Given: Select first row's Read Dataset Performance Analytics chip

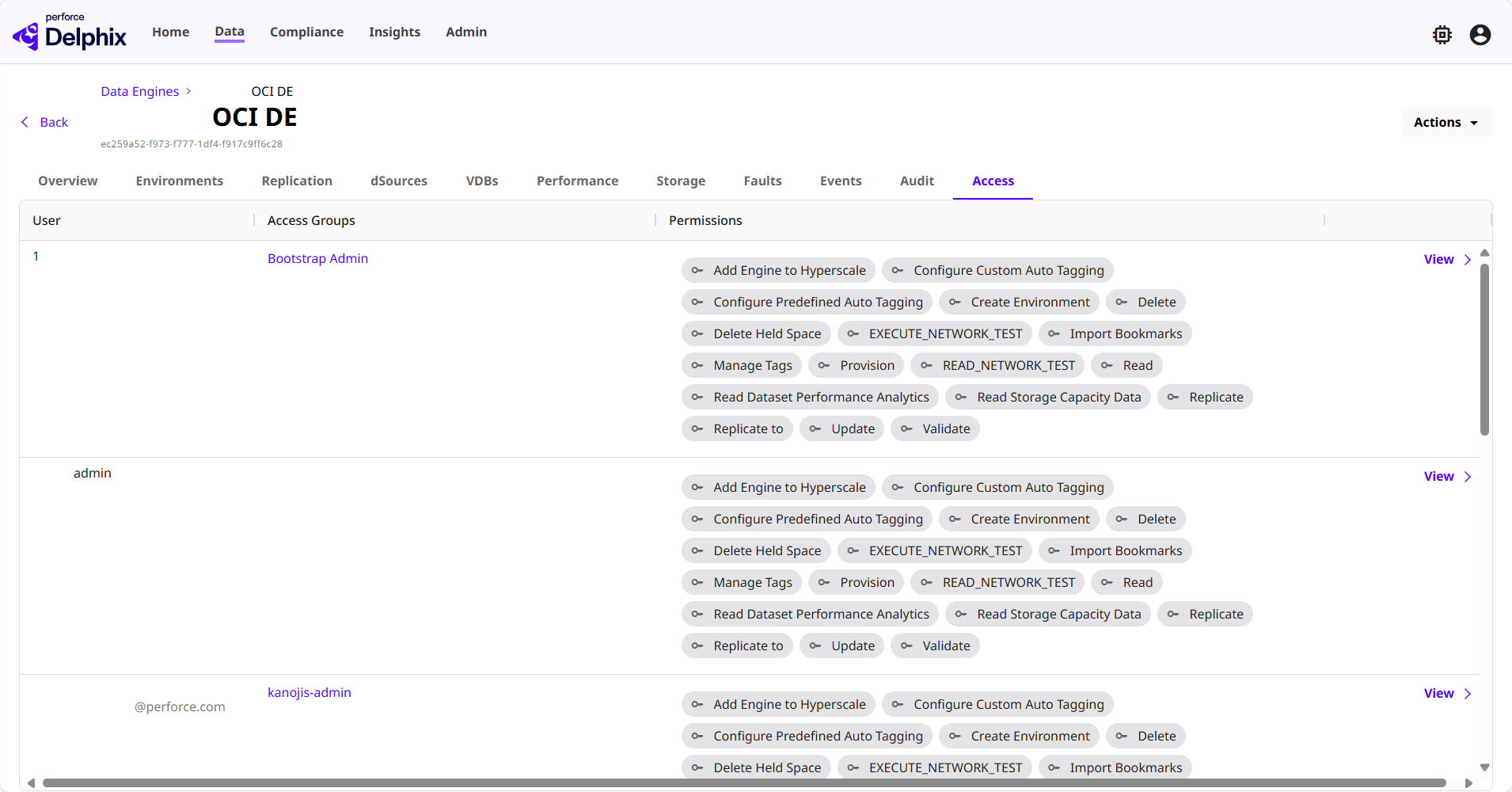Looking at the screenshot, I should [810, 397].
